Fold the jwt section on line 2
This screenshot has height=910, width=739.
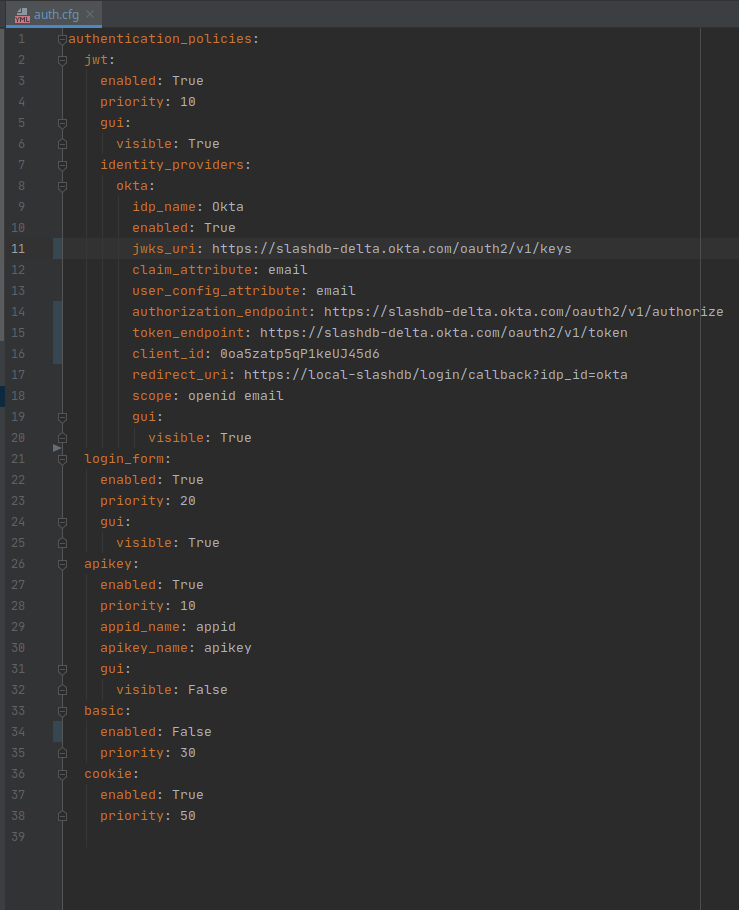coord(62,60)
